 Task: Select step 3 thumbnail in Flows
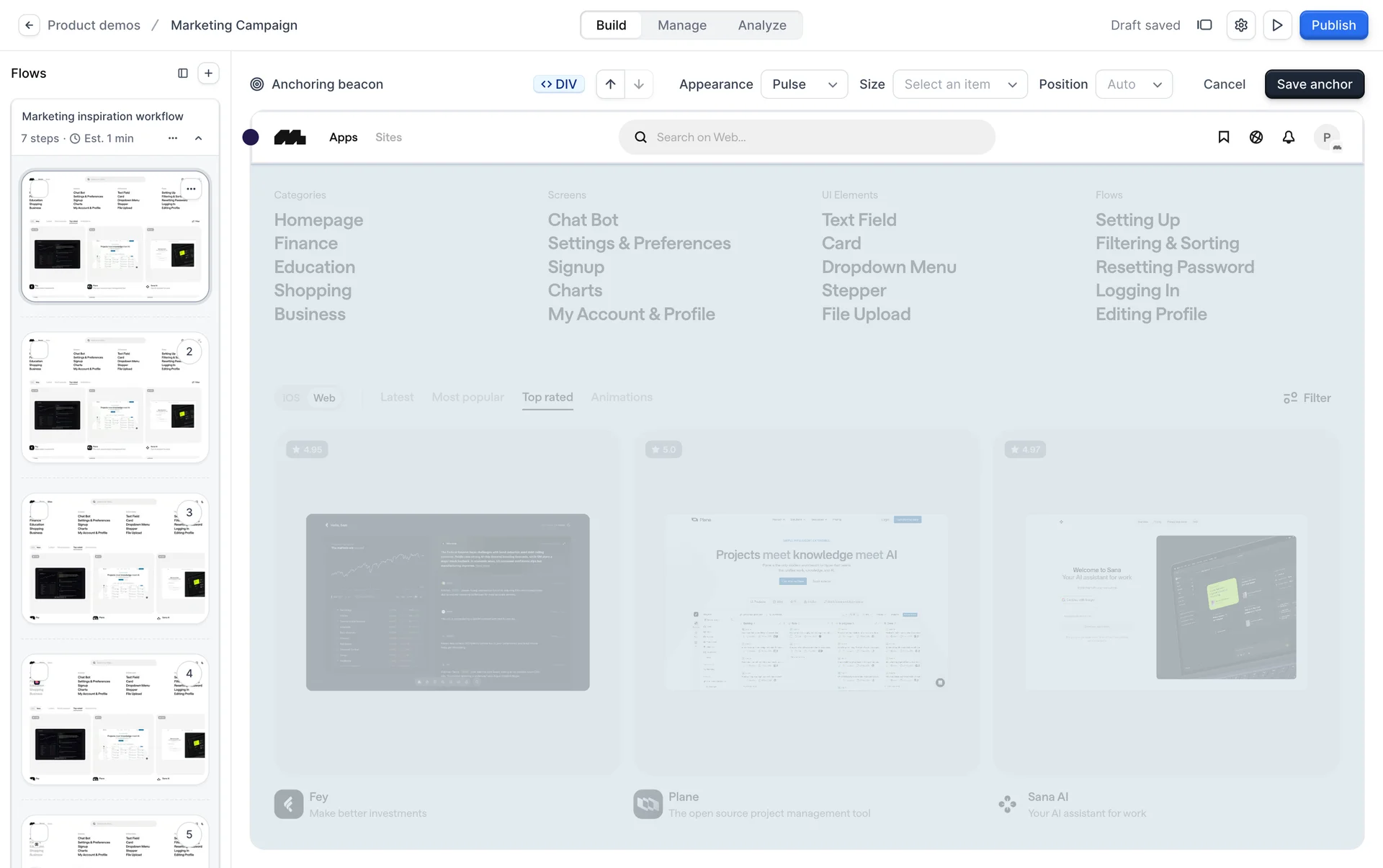tap(115, 558)
